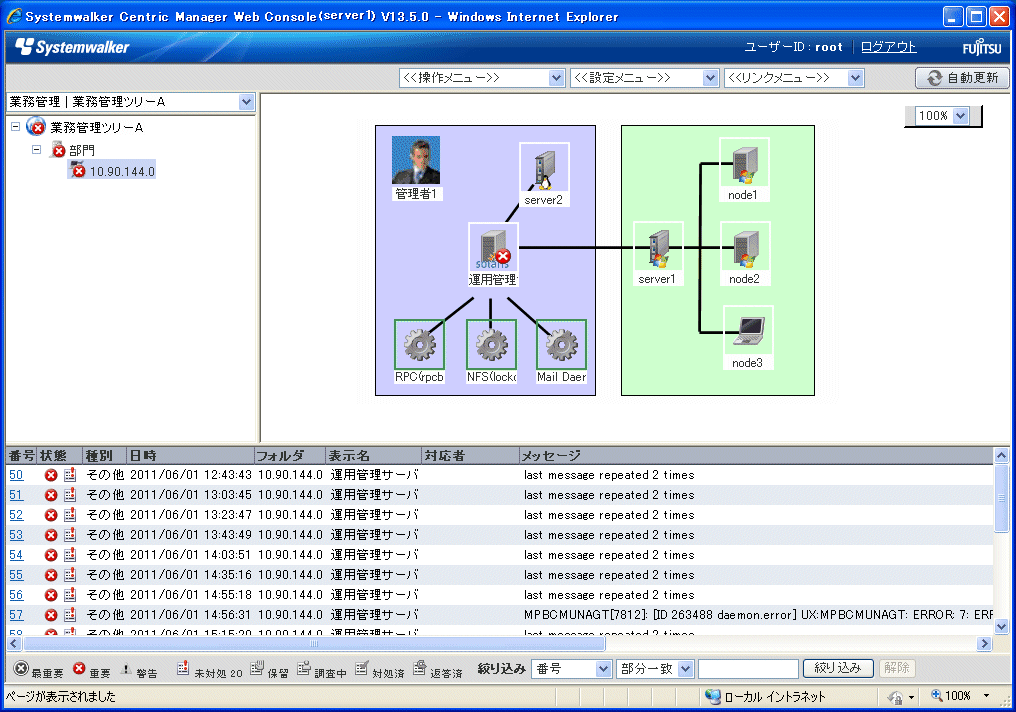The image size is (1016, 712).
Task: Click the event list horizontal scrollbar thumb
Action: point(314,643)
